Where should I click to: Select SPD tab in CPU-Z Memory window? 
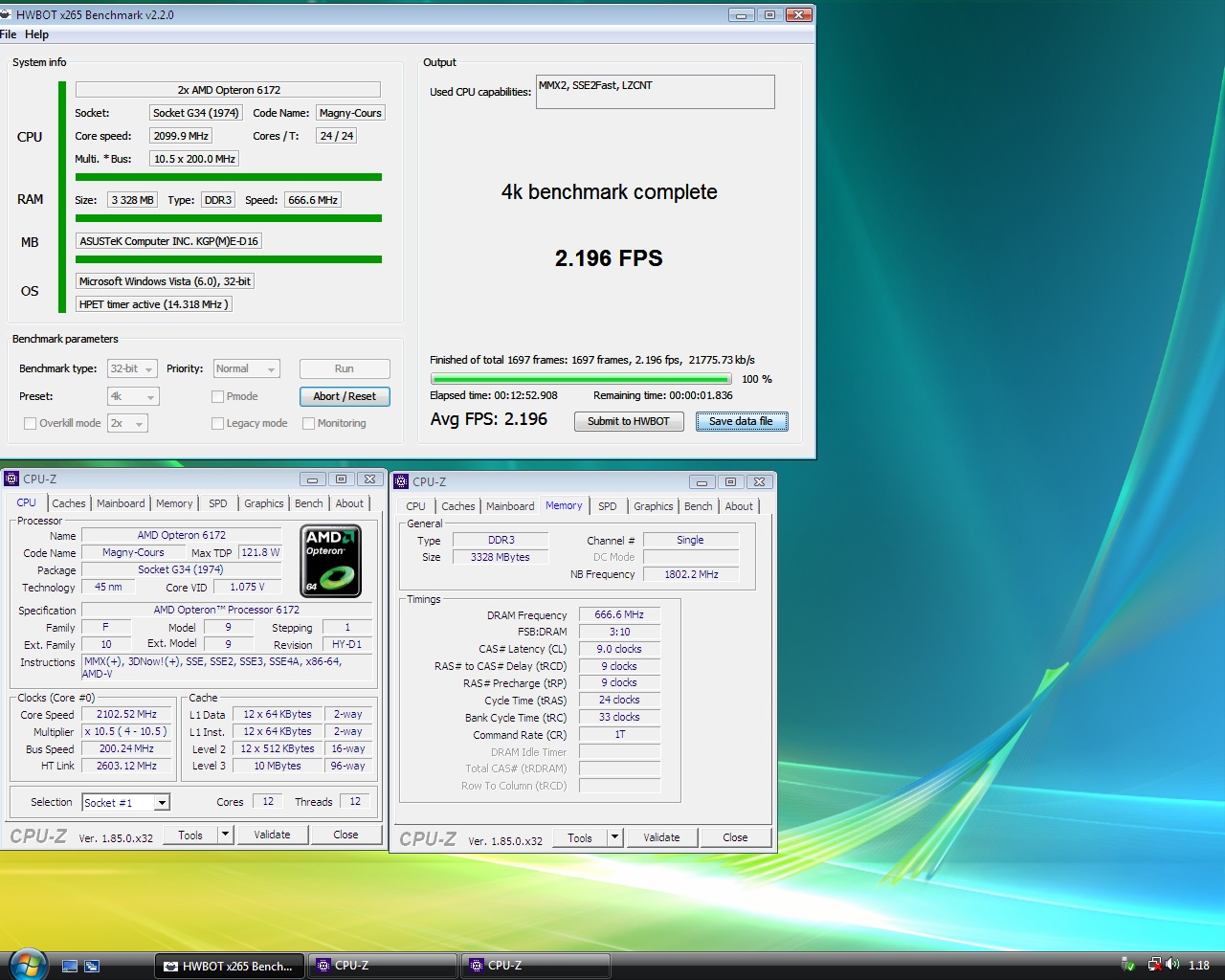tap(608, 506)
